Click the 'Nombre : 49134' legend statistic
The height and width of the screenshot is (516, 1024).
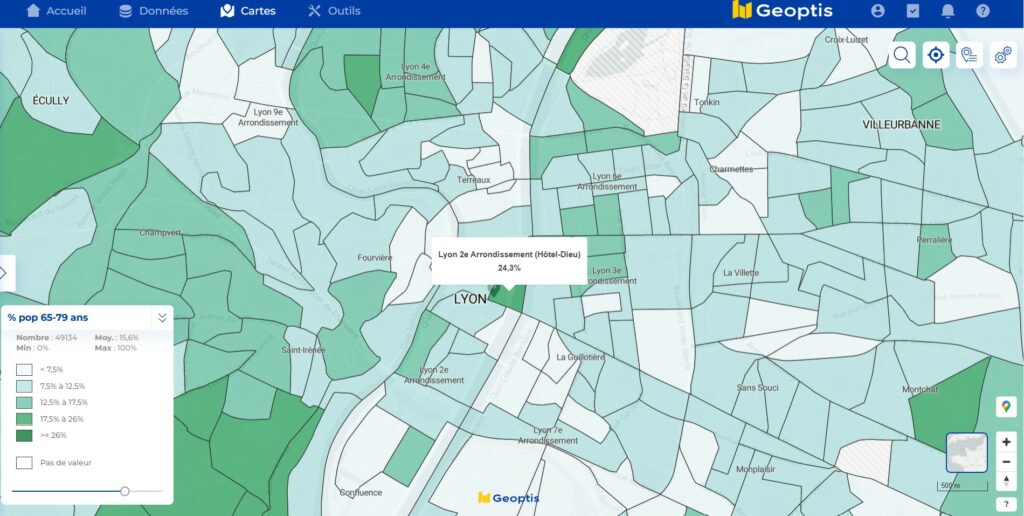coord(46,338)
